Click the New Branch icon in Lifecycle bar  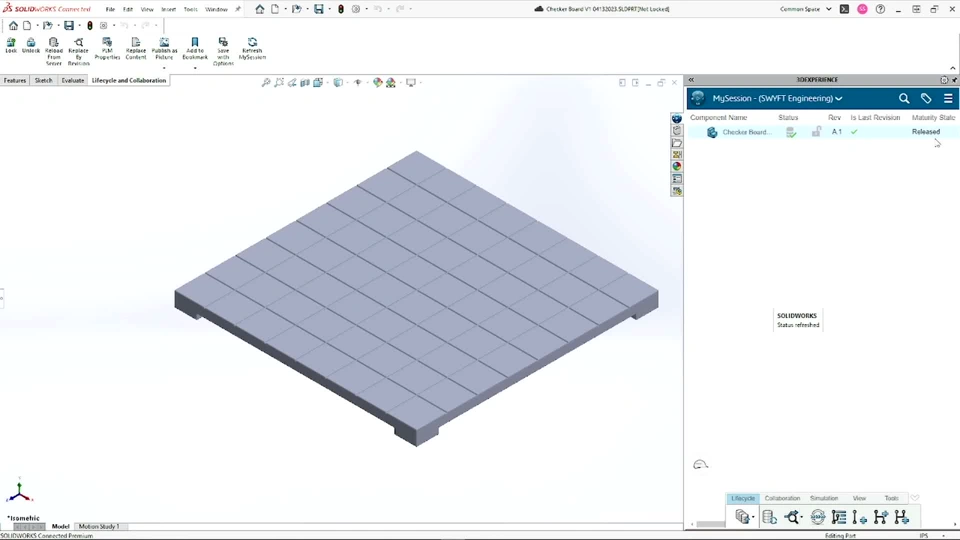pyautogui.click(x=880, y=517)
